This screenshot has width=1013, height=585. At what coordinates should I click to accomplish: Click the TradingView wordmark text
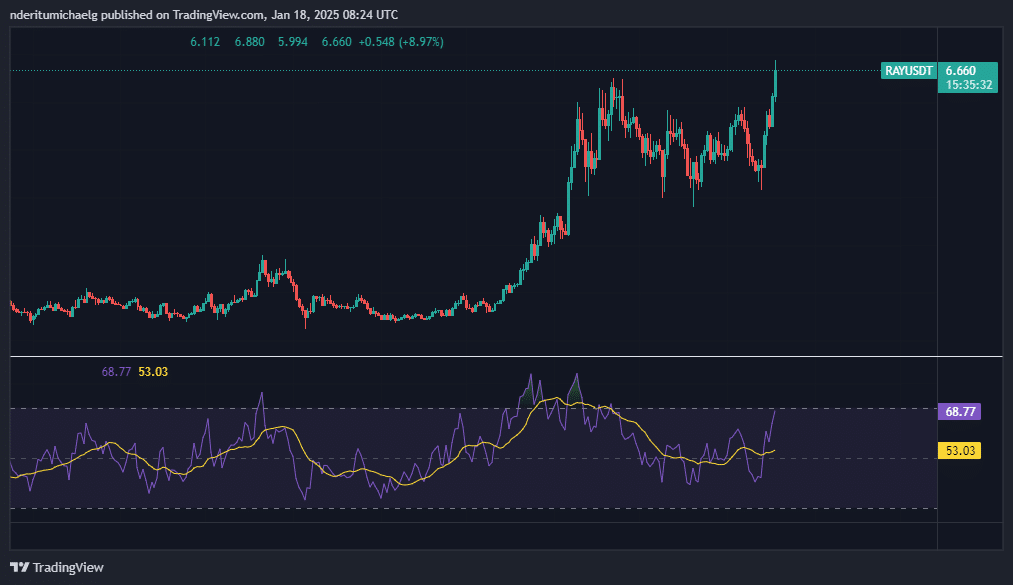pos(68,567)
